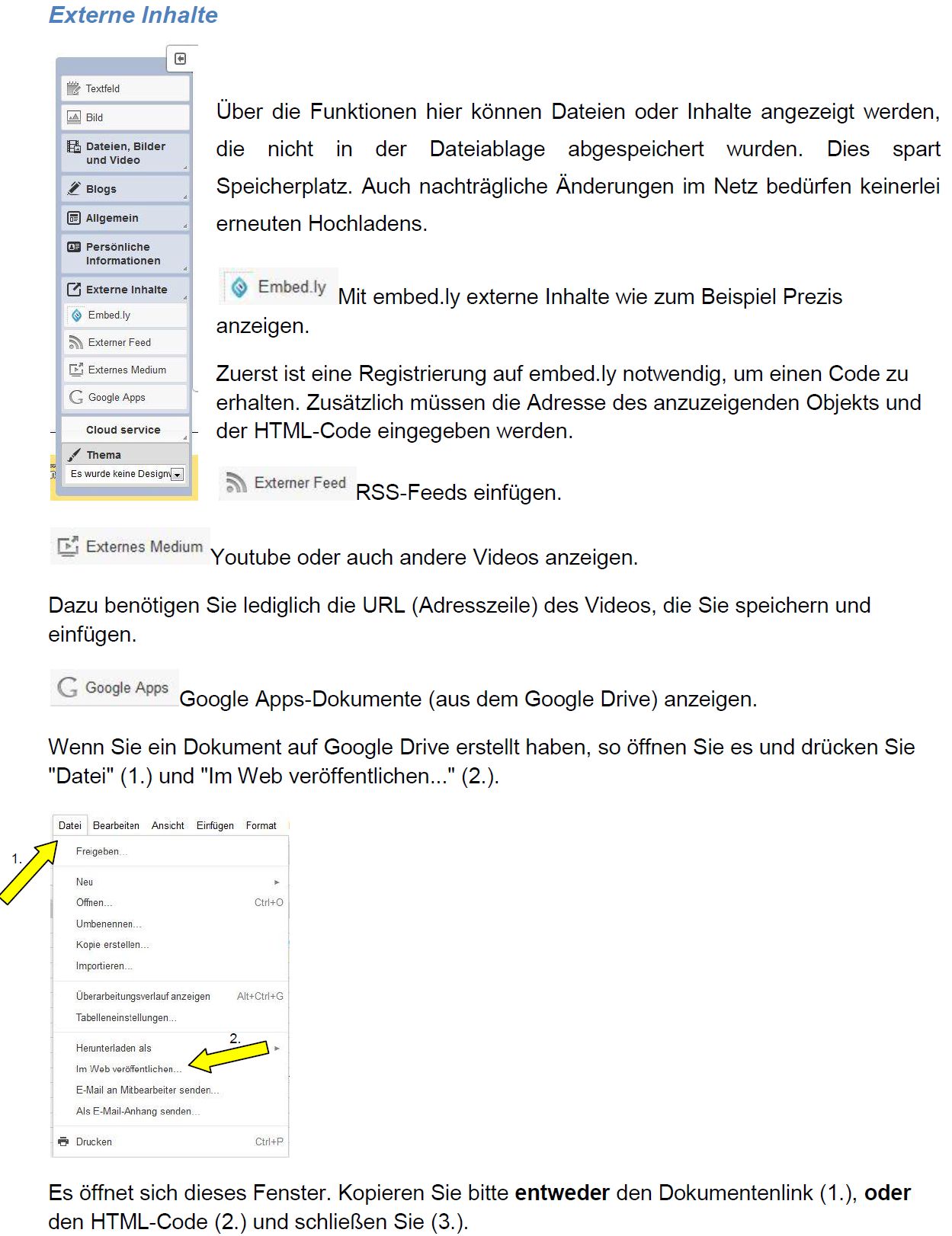Click the Embed.ly icon in sidebar
The width and height of the screenshot is (952, 1236).
click(76, 315)
